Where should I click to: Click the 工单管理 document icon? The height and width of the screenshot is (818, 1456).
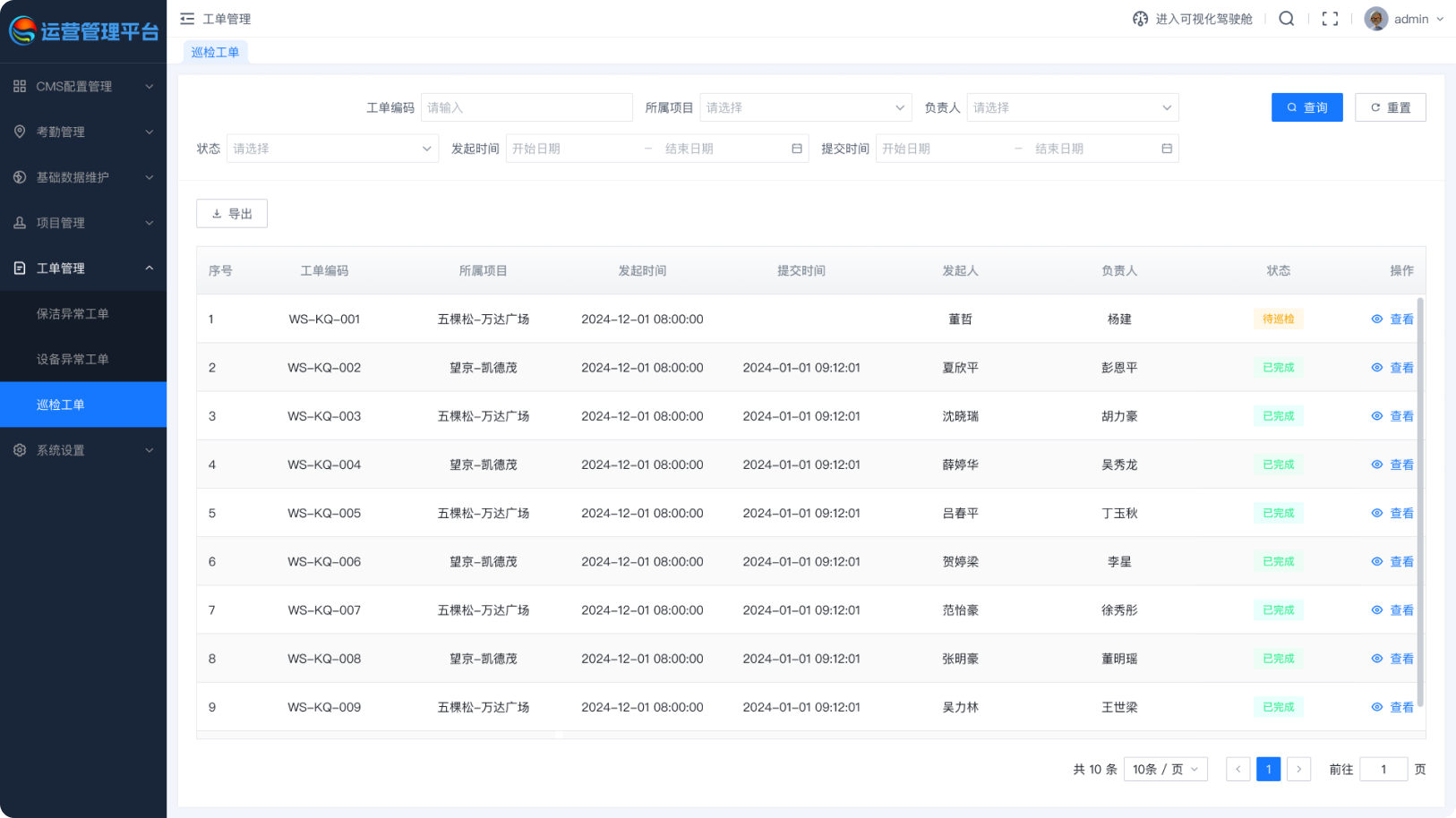coord(20,268)
